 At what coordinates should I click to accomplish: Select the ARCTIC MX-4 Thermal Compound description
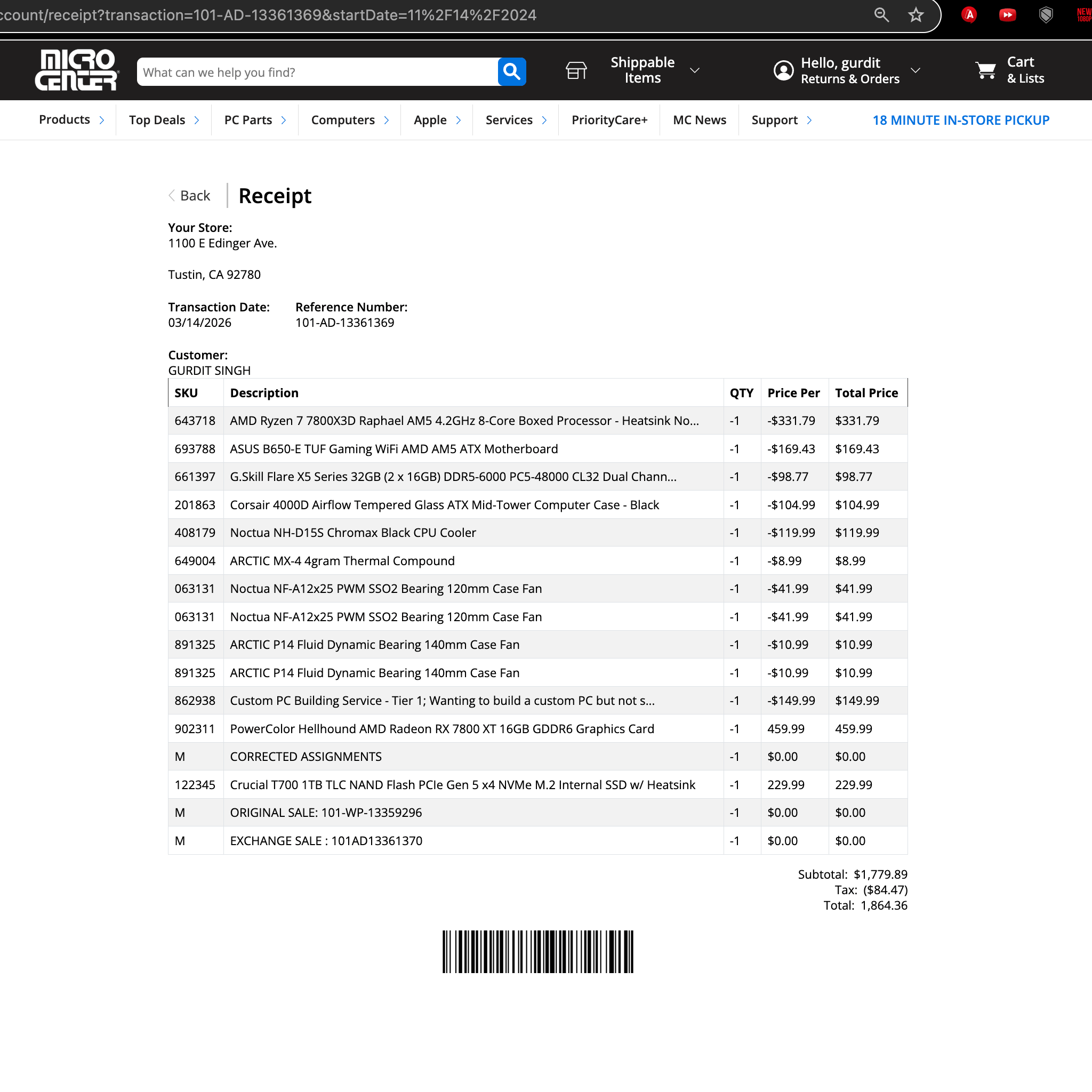[x=342, y=561]
